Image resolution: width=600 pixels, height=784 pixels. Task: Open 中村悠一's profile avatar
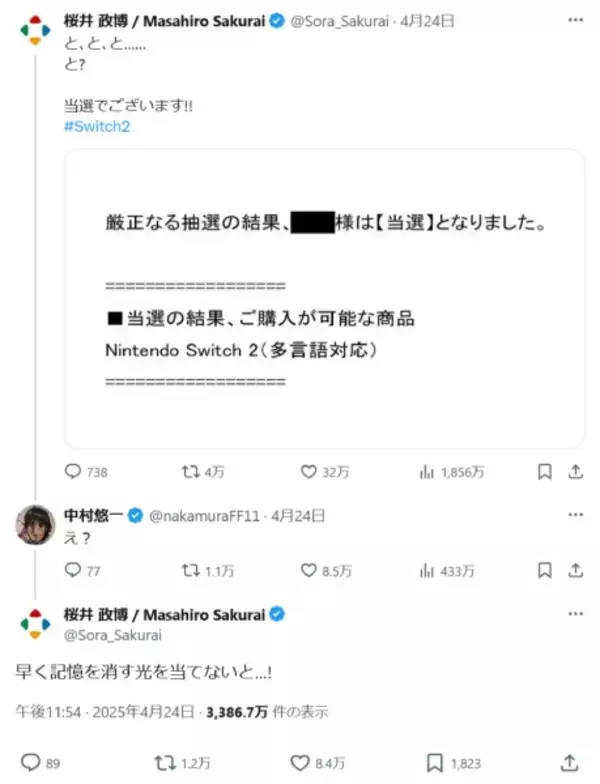35,525
